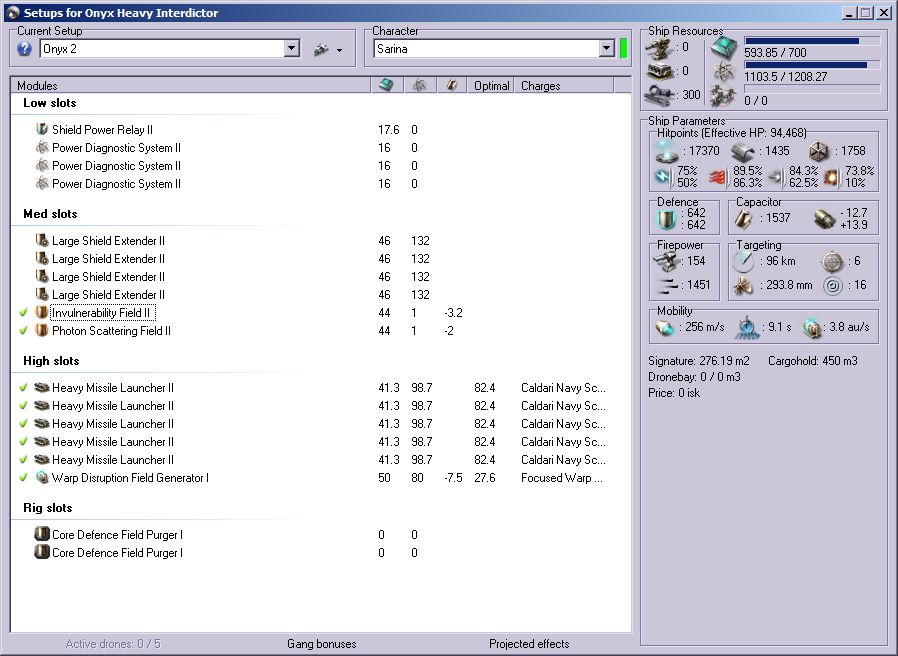898x656 pixels.
Task: Click the Dronebay: 0 / 0 m3 text
Action: 694,377
